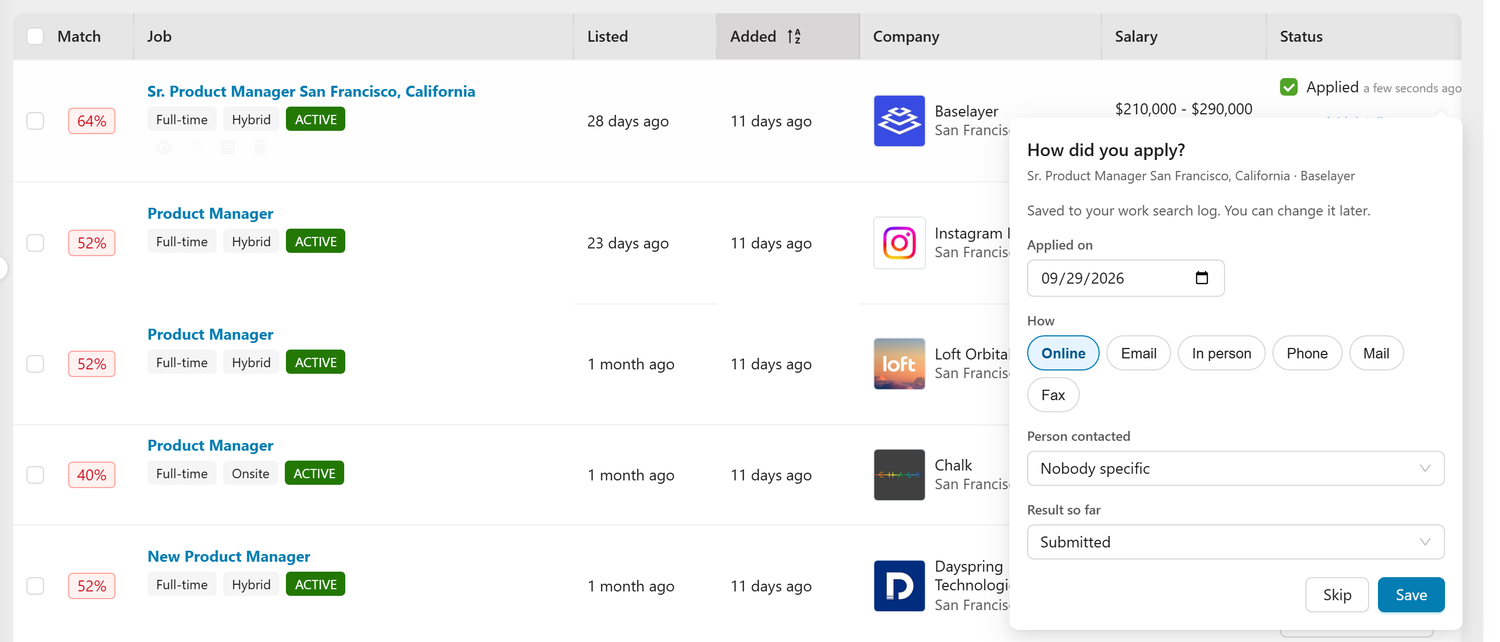Image resolution: width=1500 pixels, height=642 pixels.
Task: Click the Dayspring Technologies logo
Action: coord(899,586)
